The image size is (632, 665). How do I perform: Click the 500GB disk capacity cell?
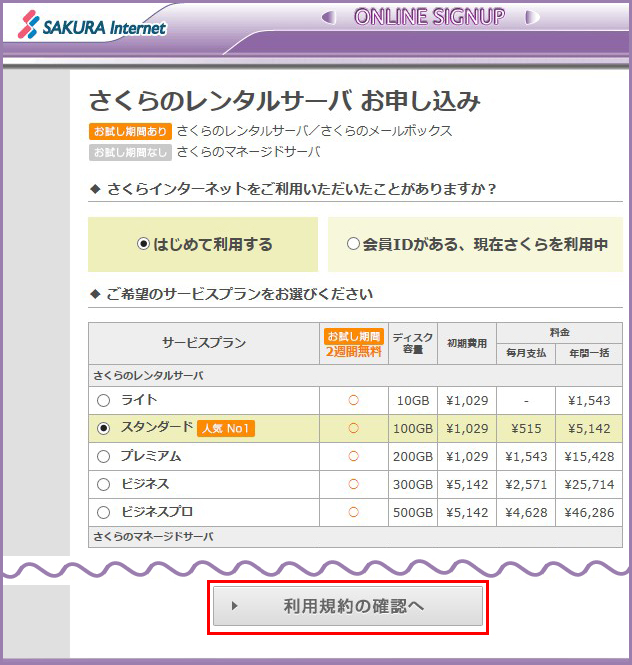point(412,513)
